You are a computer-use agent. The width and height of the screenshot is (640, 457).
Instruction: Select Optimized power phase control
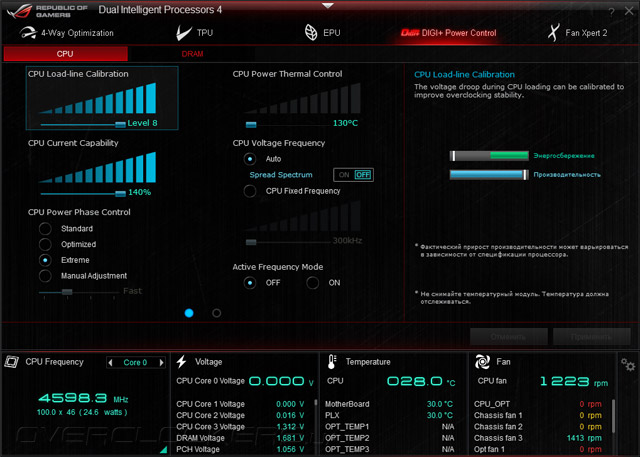point(45,244)
